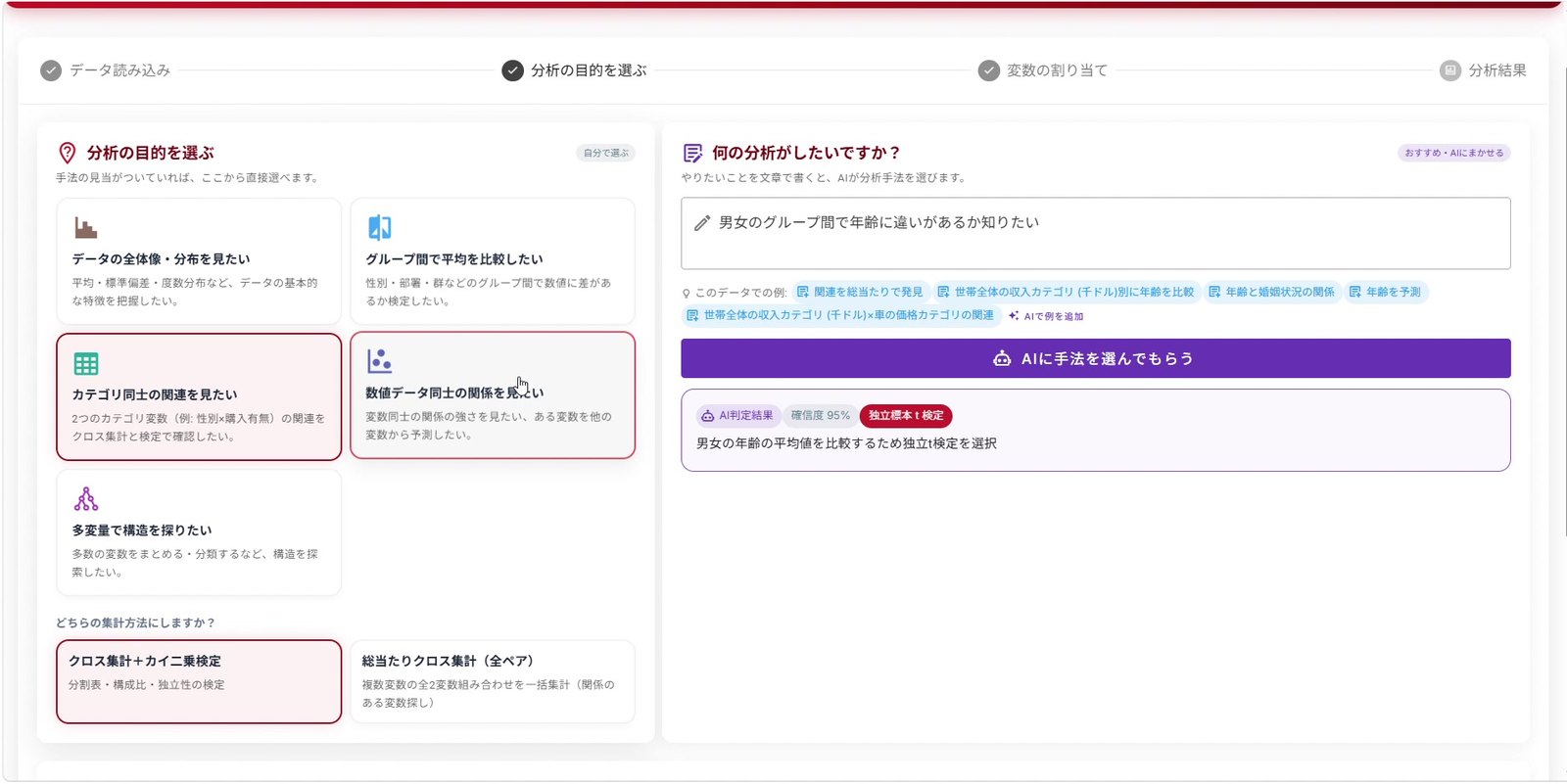This screenshot has width=1567, height=784.
Task: Open the 分析結果 step
Action: click(x=1483, y=70)
